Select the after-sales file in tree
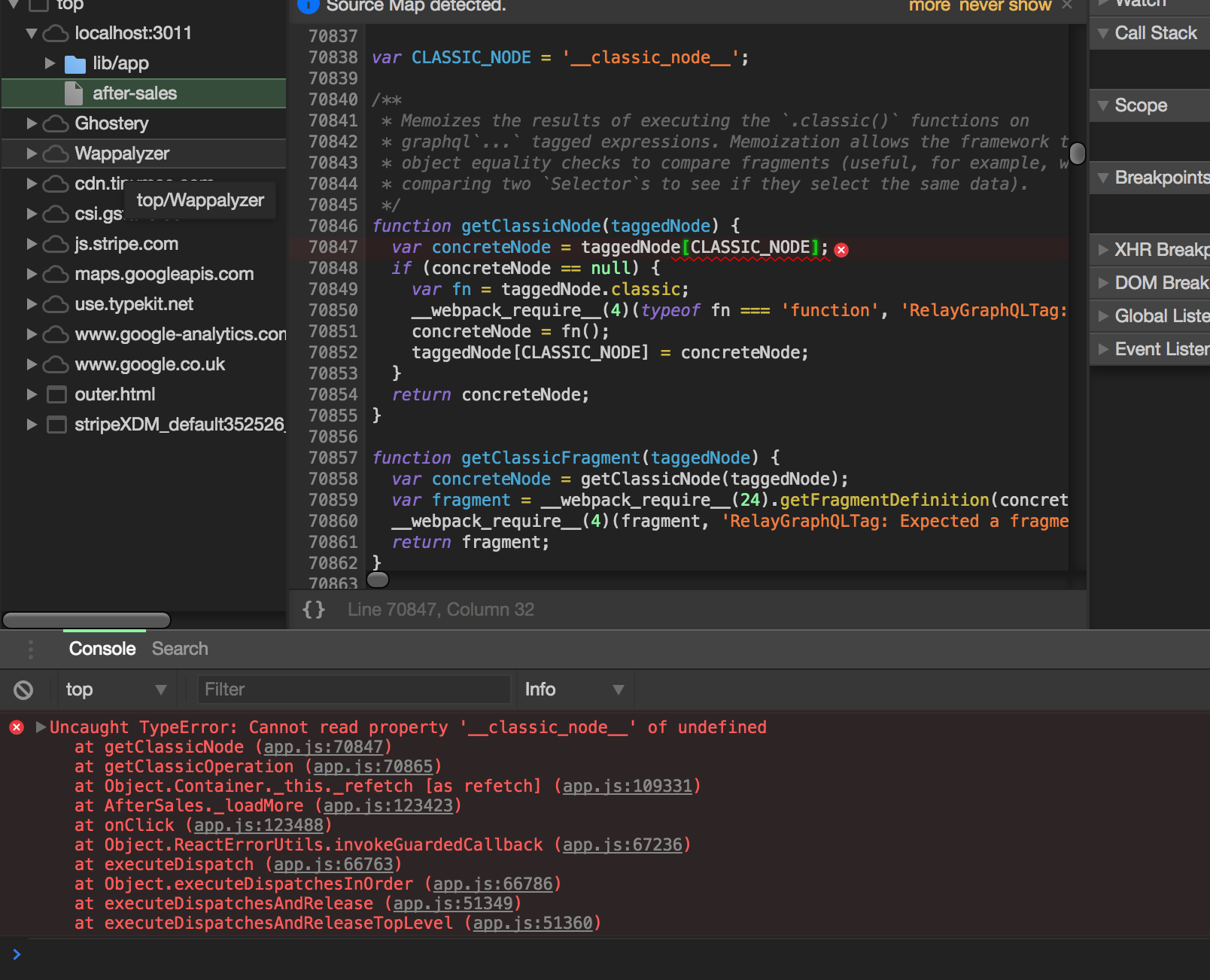Viewport: 1210px width, 980px height. [x=144, y=93]
